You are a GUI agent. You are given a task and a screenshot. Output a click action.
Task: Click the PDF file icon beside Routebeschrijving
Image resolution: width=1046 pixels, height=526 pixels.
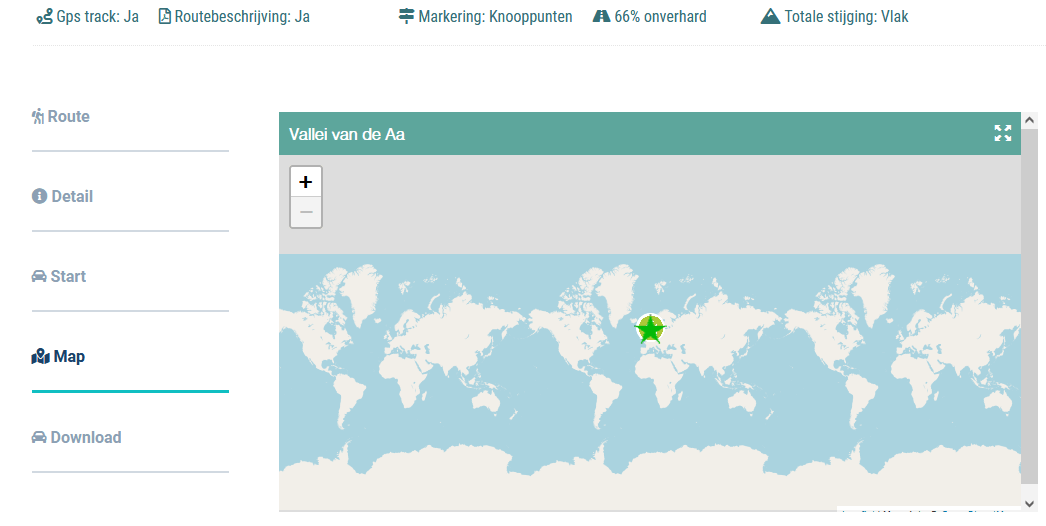pos(165,17)
